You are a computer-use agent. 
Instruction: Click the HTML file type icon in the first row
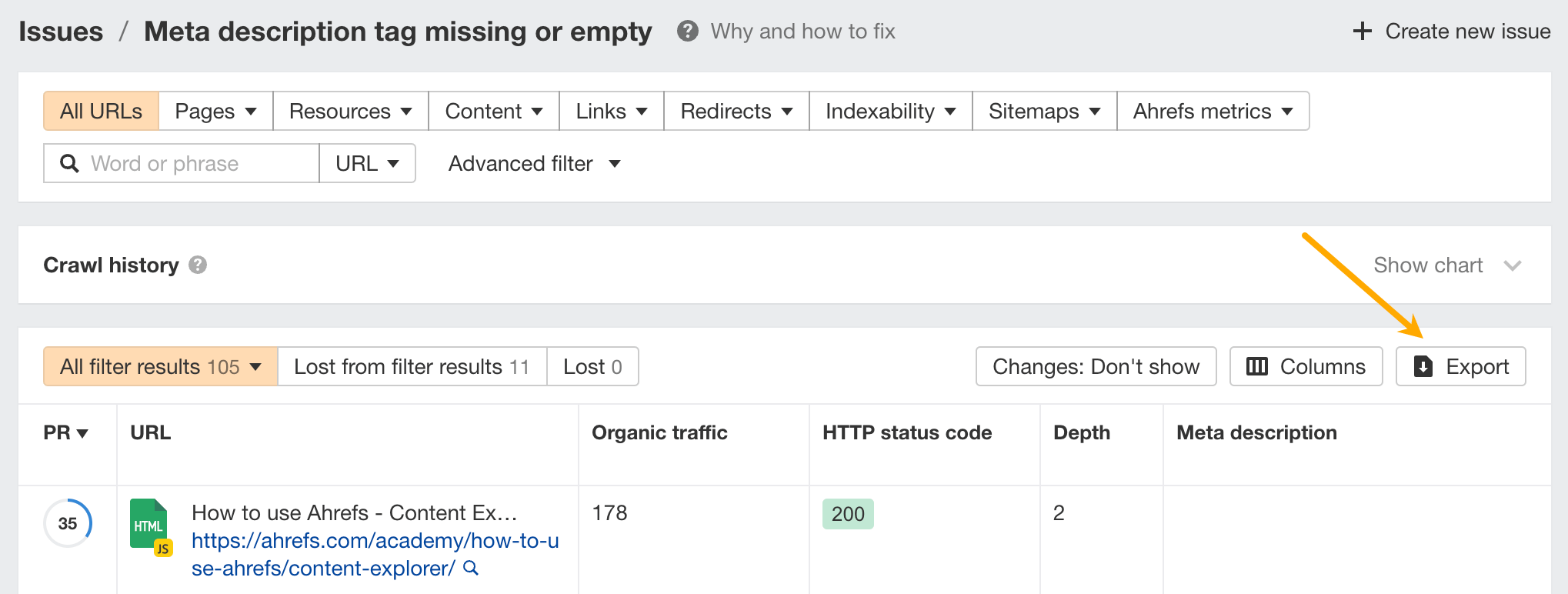pyautogui.click(x=151, y=527)
